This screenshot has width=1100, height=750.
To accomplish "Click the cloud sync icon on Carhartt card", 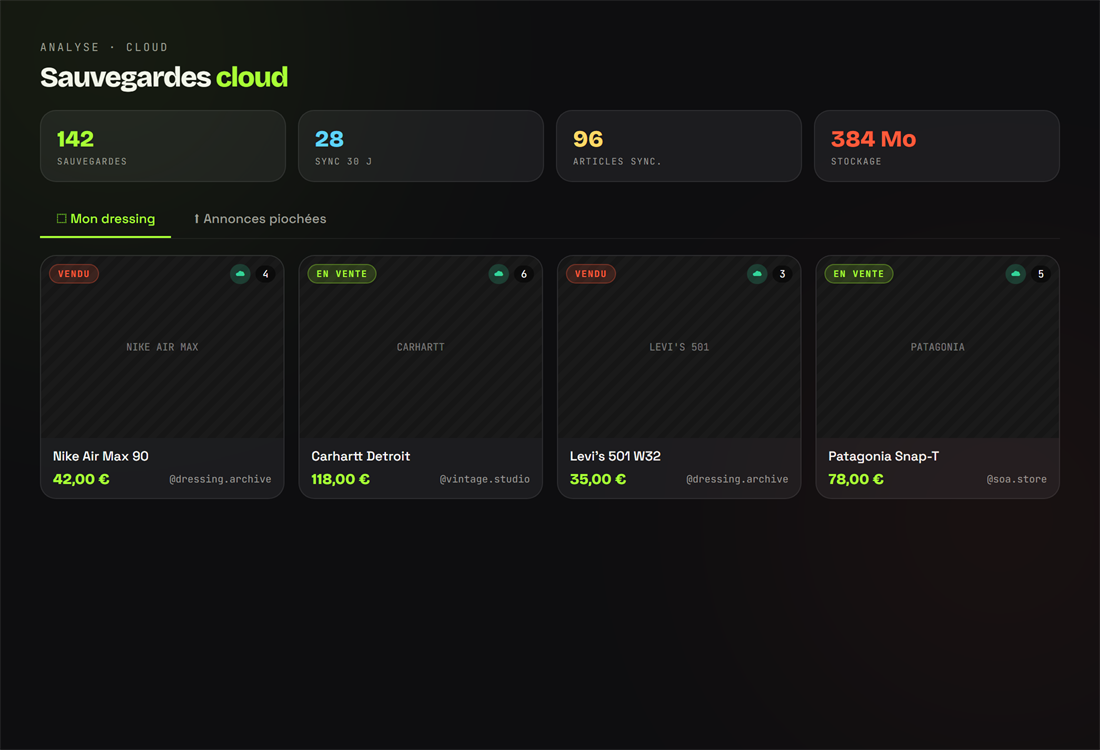I will click(x=498, y=274).
